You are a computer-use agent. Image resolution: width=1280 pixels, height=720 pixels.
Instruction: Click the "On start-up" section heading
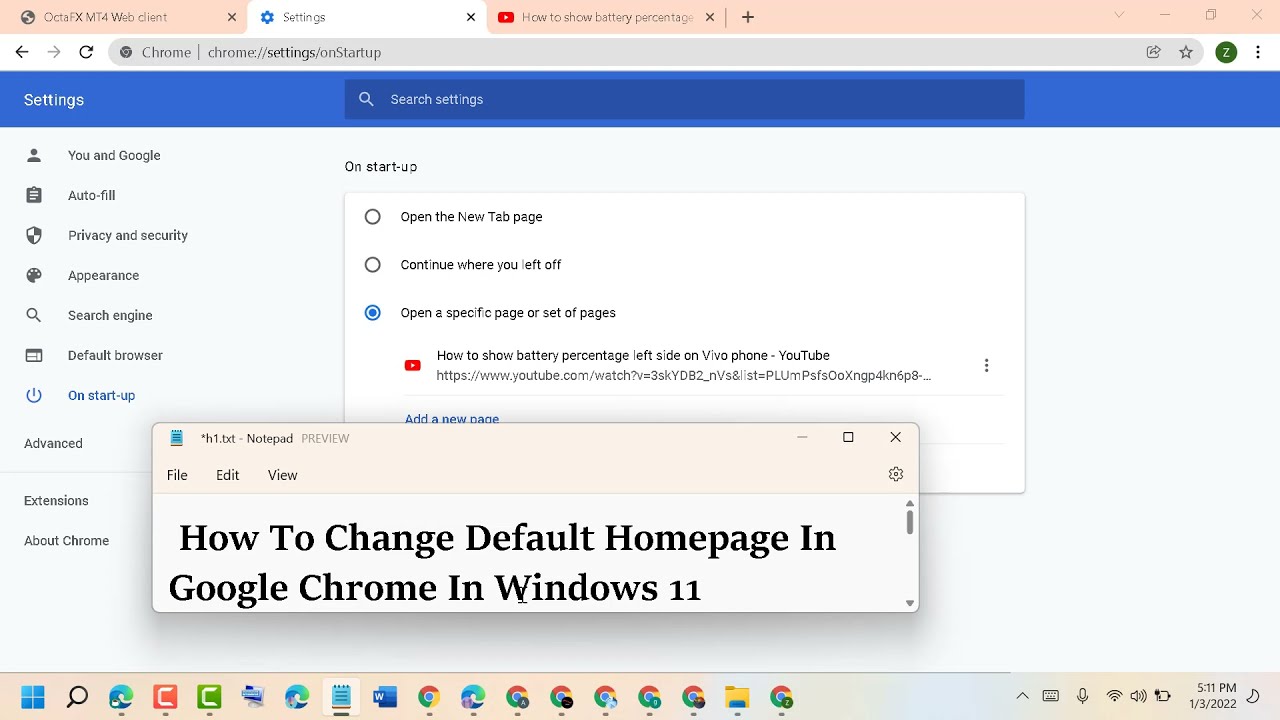pyautogui.click(x=381, y=167)
